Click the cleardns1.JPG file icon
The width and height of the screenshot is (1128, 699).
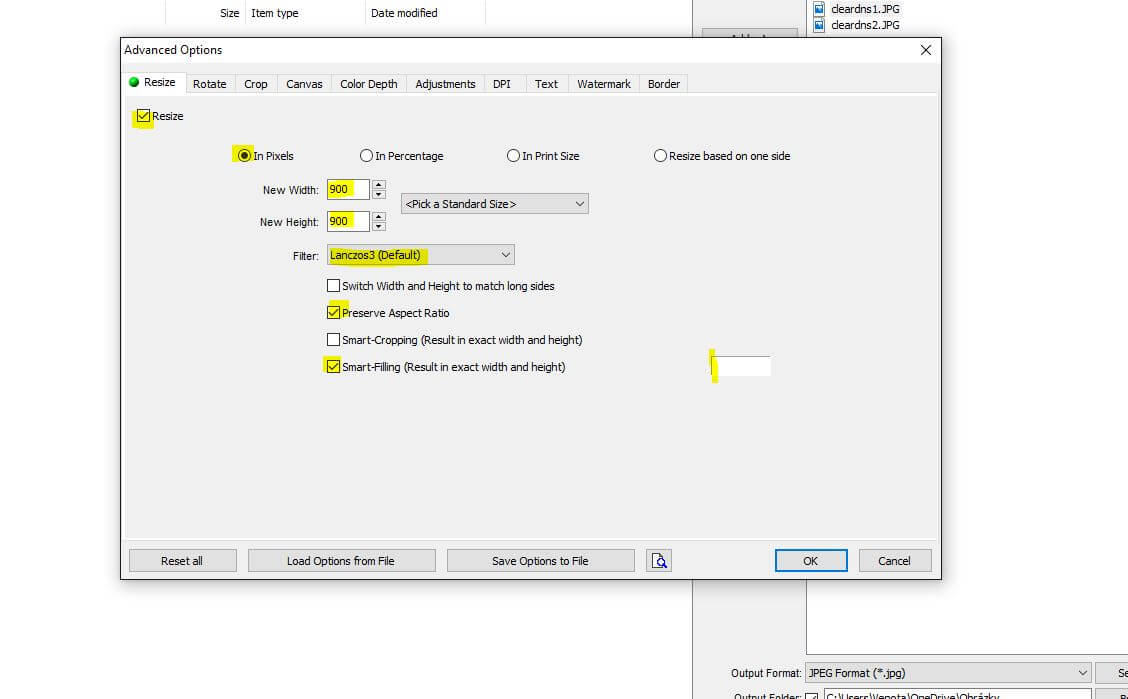(x=819, y=9)
